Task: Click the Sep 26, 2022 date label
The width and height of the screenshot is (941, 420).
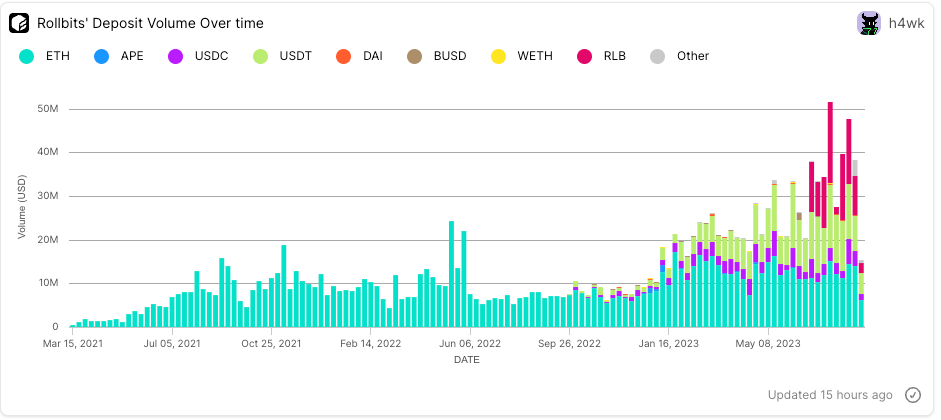Action: tap(569, 344)
